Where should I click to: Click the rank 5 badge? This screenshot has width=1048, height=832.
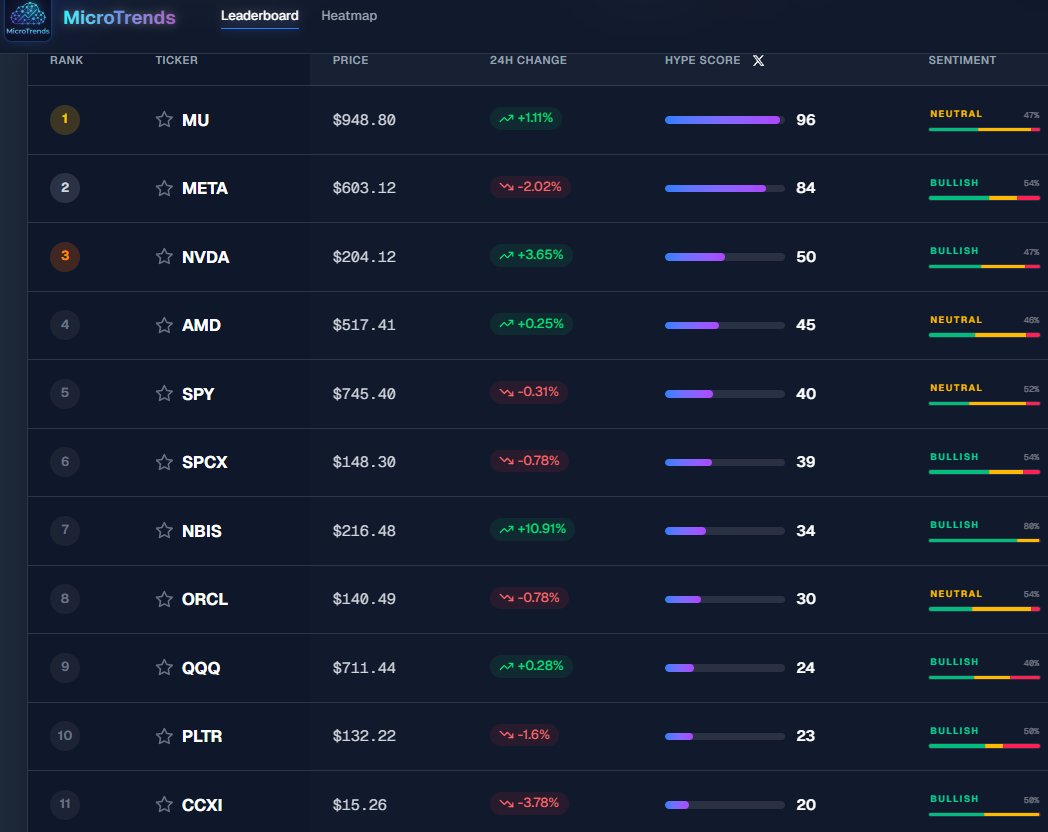[65, 393]
